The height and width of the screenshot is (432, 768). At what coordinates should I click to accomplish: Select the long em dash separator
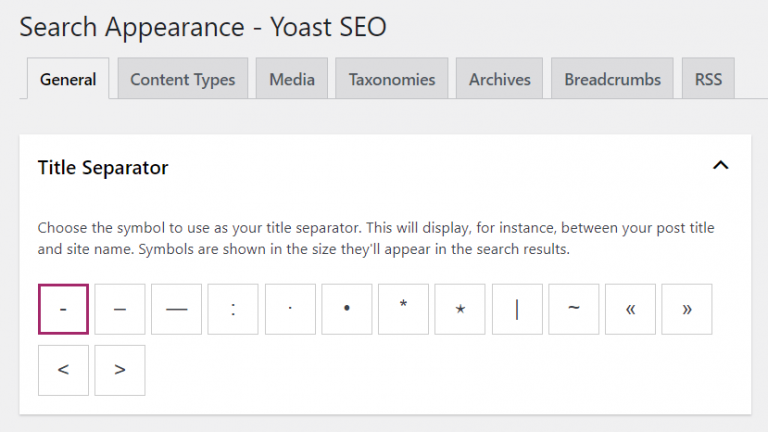coord(176,309)
